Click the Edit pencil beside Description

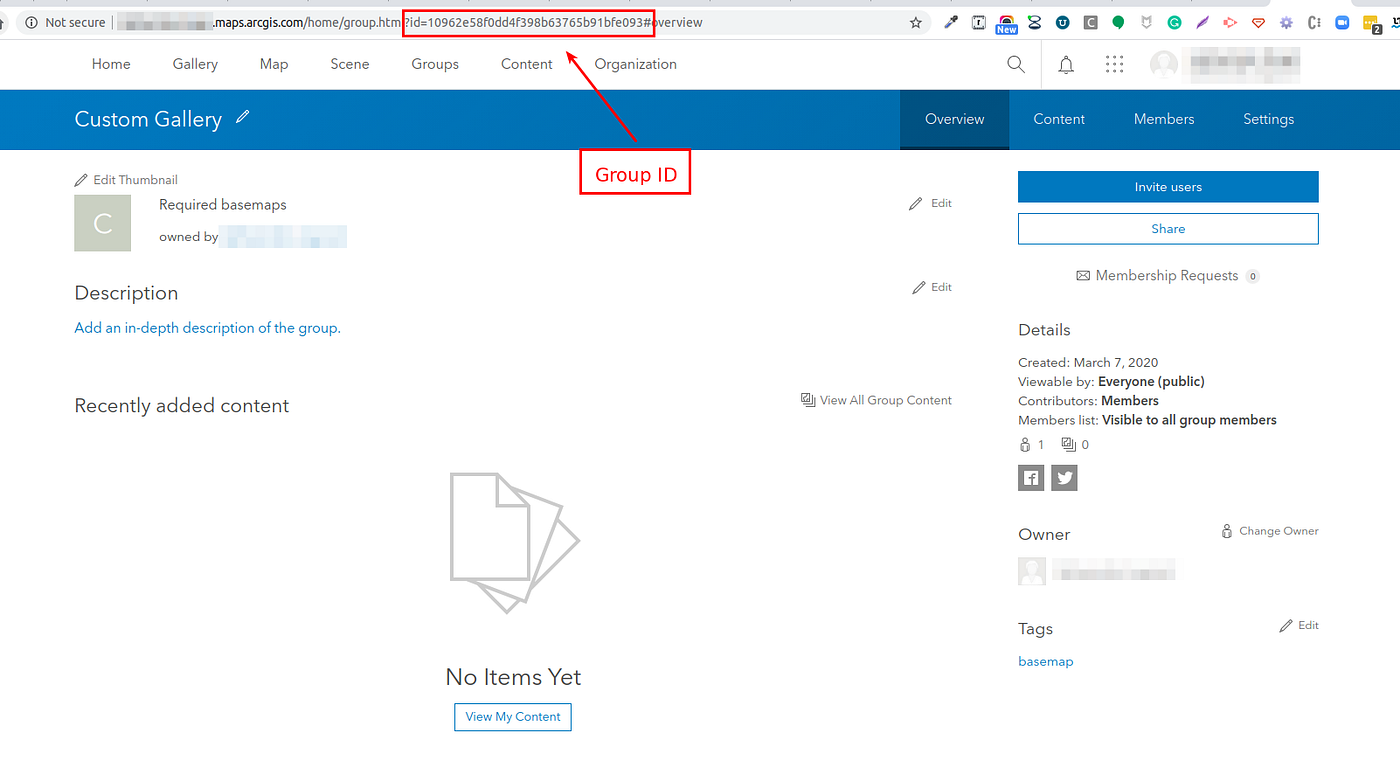pyautogui.click(x=917, y=287)
